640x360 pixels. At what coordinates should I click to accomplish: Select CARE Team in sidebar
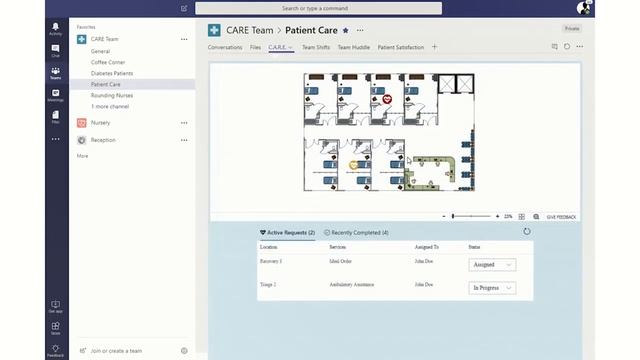click(x=104, y=39)
